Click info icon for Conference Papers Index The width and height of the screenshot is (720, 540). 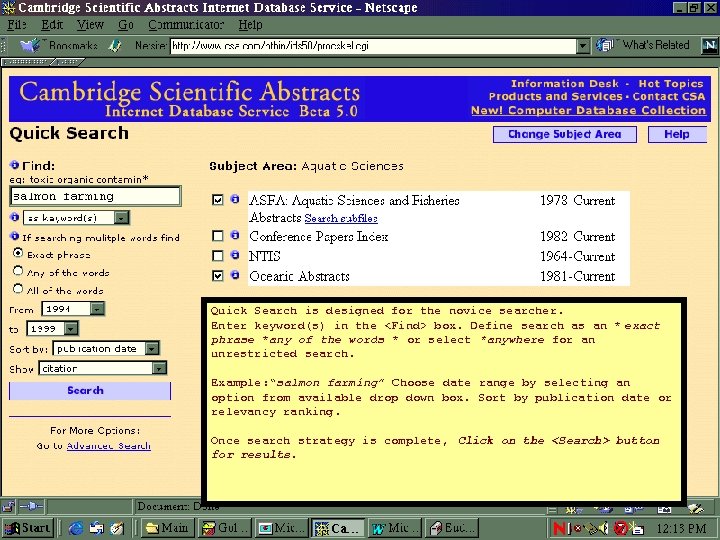point(235,235)
